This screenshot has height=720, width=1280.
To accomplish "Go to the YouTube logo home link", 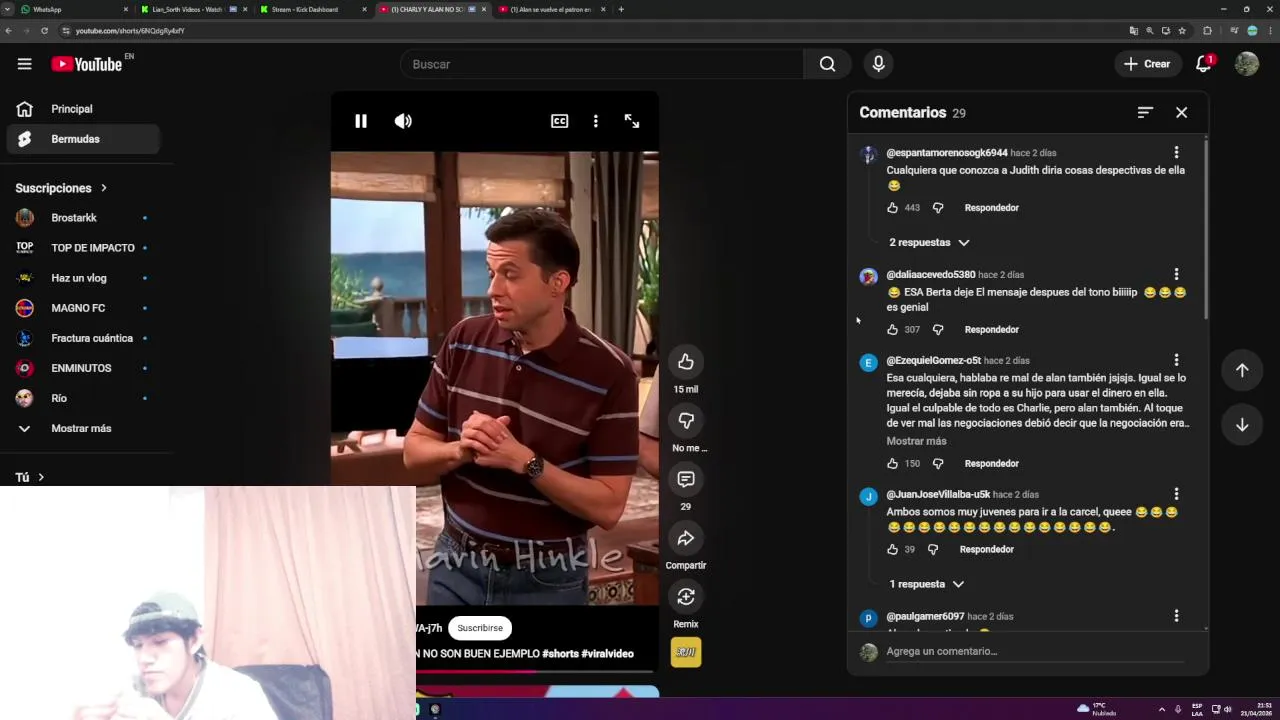I will coord(87,64).
